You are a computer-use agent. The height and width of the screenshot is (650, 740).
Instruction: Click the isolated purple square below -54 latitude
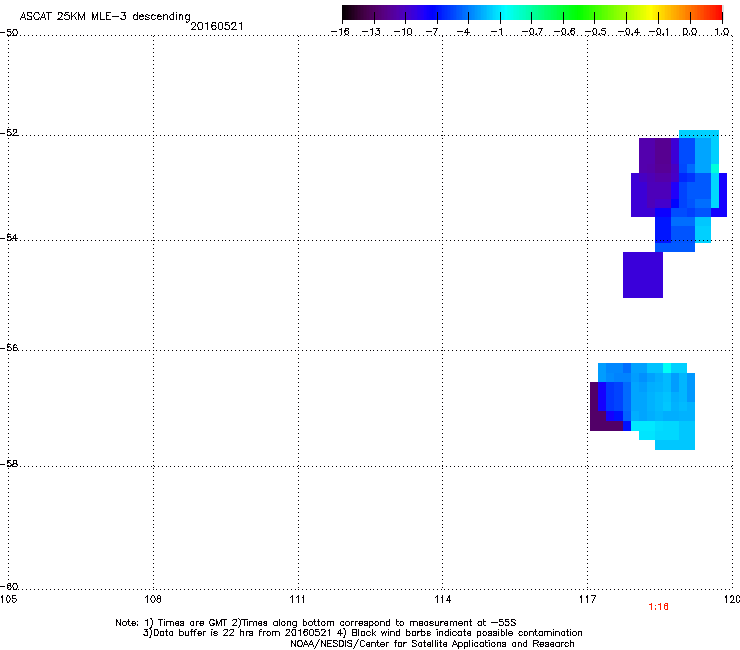tap(643, 275)
